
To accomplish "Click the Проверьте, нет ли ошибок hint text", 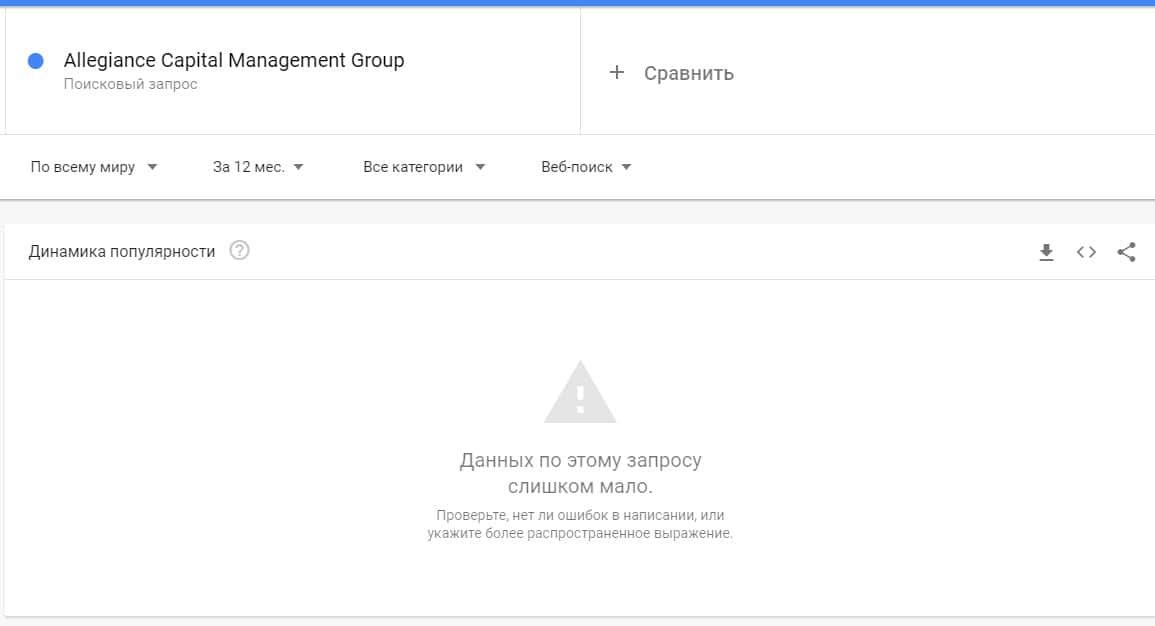I will pyautogui.click(x=580, y=524).
